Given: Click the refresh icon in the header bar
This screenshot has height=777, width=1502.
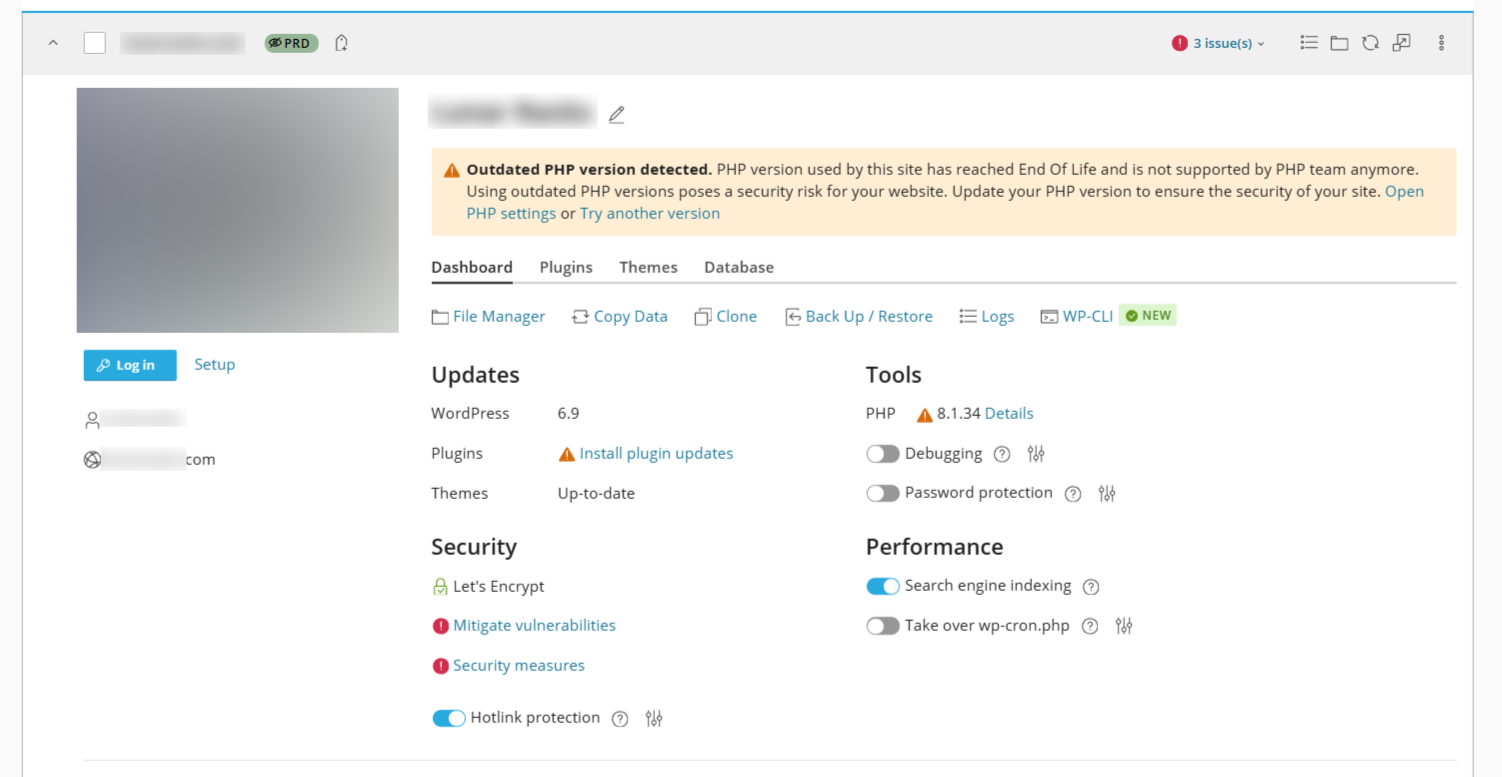Looking at the screenshot, I should click(1370, 43).
